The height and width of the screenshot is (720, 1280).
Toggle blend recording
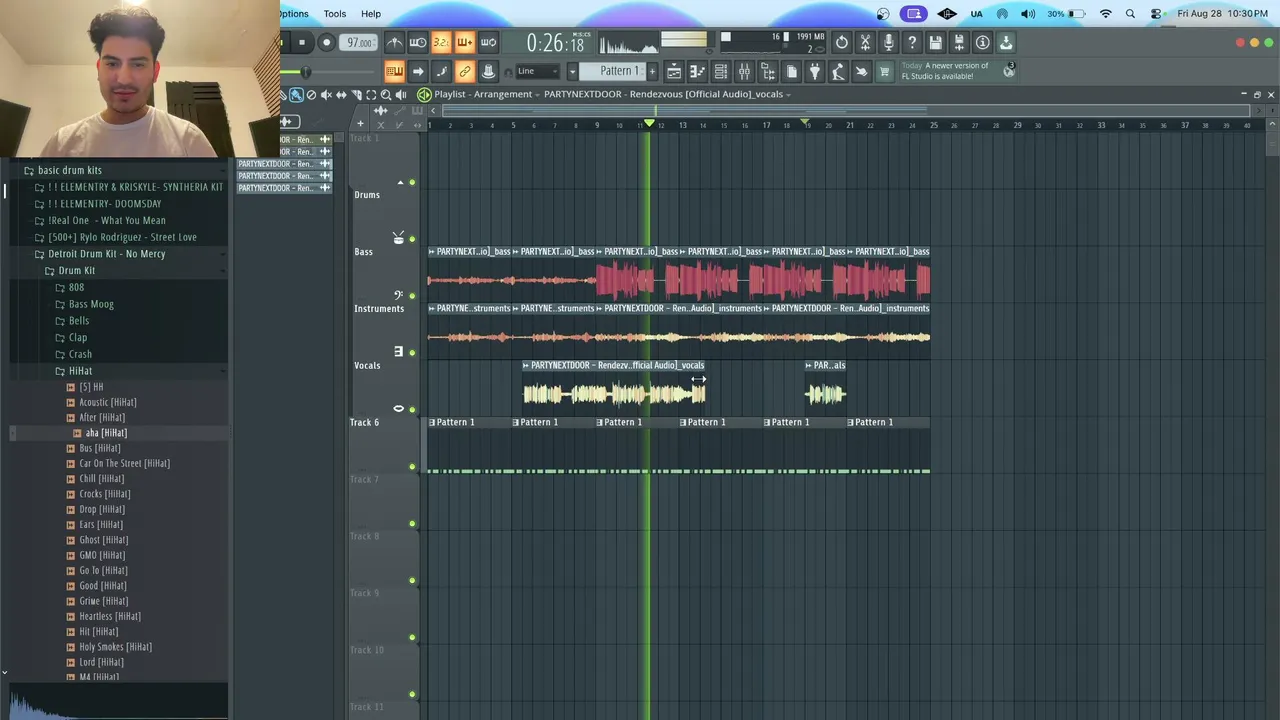465,42
